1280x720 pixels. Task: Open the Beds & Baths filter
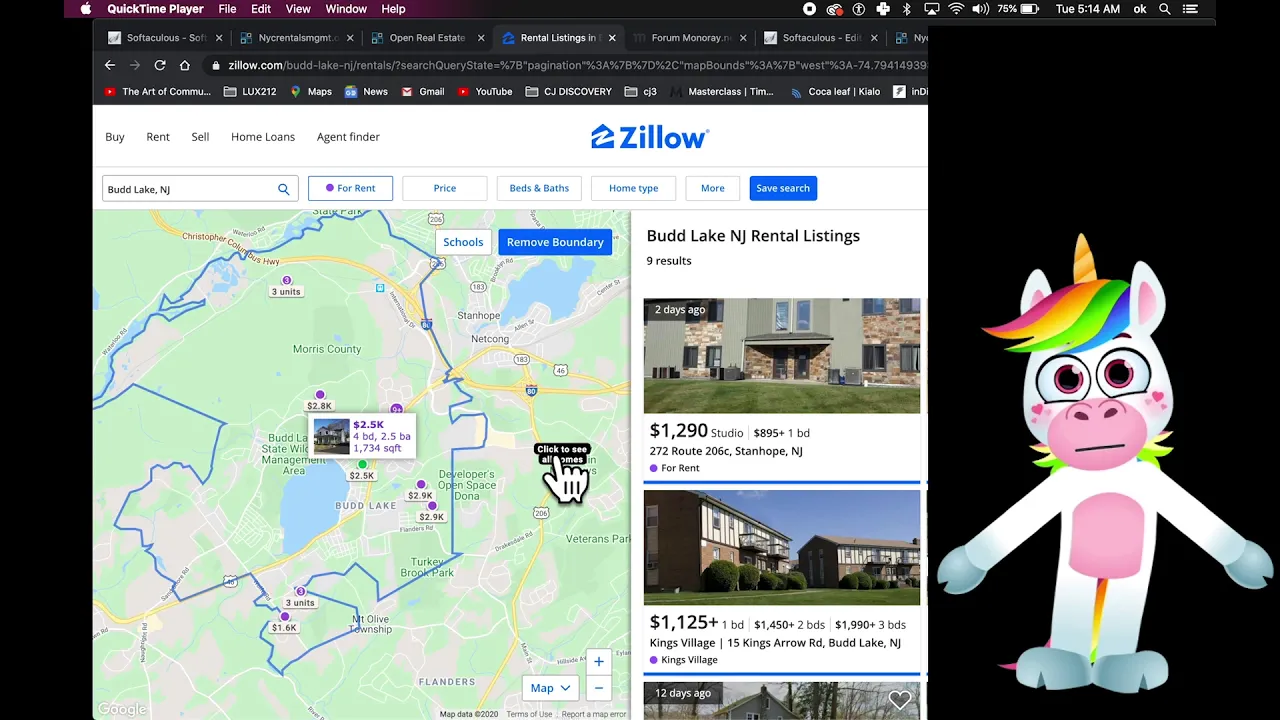(x=539, y=188)
